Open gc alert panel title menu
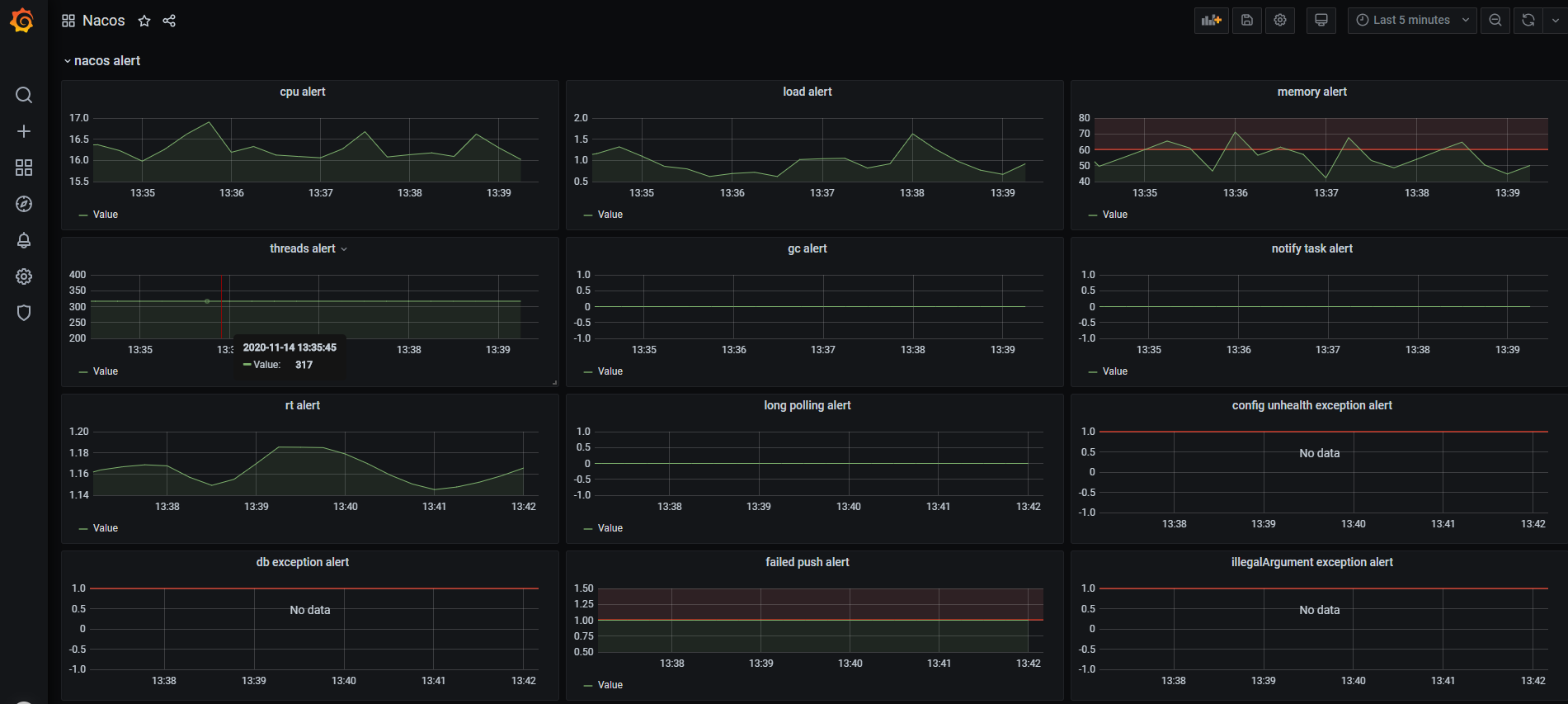The width and height of the screenshot is (1568, 704). [x=808, y=248]
